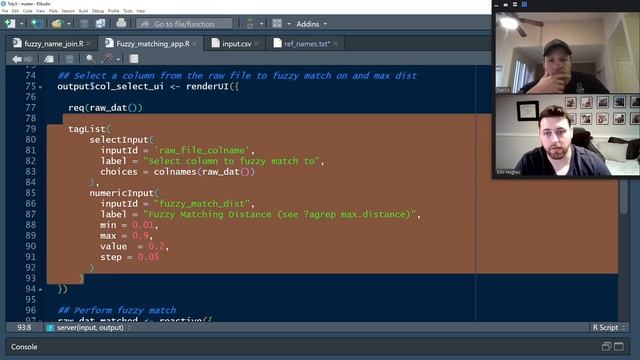Image resolution: width=640 pixels, height=360 pixels.
Task: Click the top participant video in call window
Action: click(567, 52)
